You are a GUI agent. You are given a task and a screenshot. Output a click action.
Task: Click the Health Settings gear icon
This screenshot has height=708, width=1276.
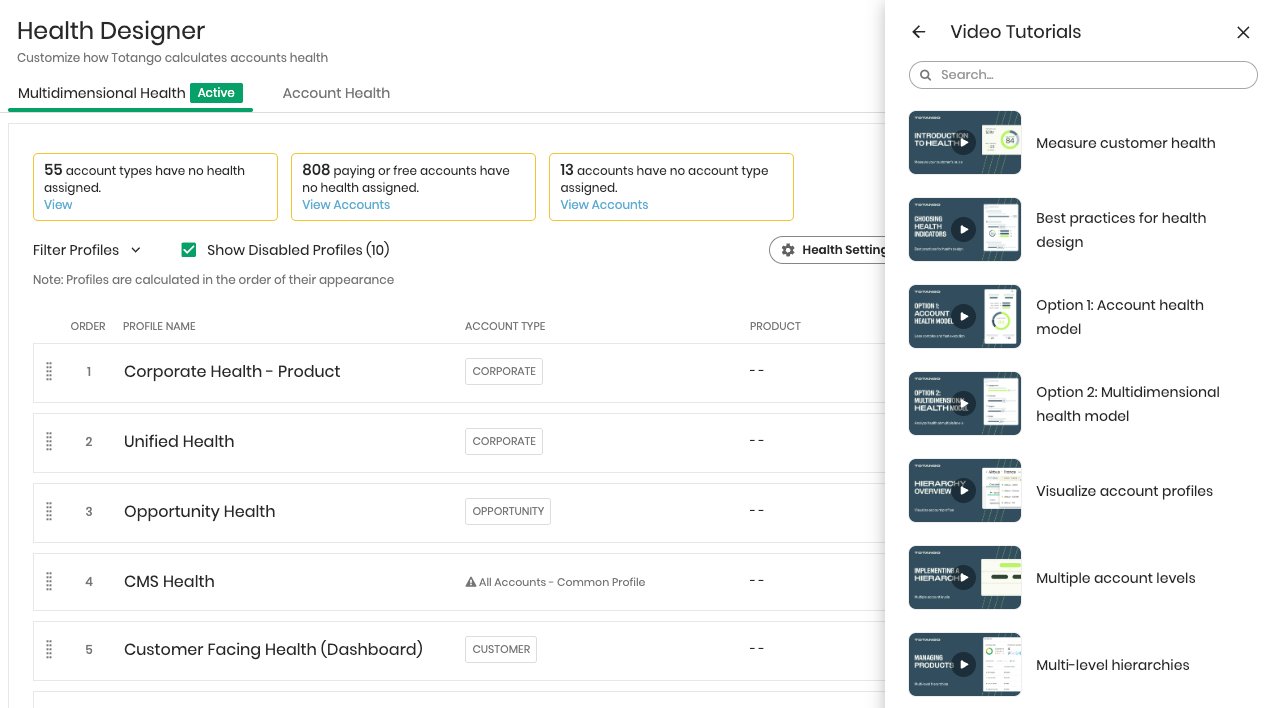(788, 250)
